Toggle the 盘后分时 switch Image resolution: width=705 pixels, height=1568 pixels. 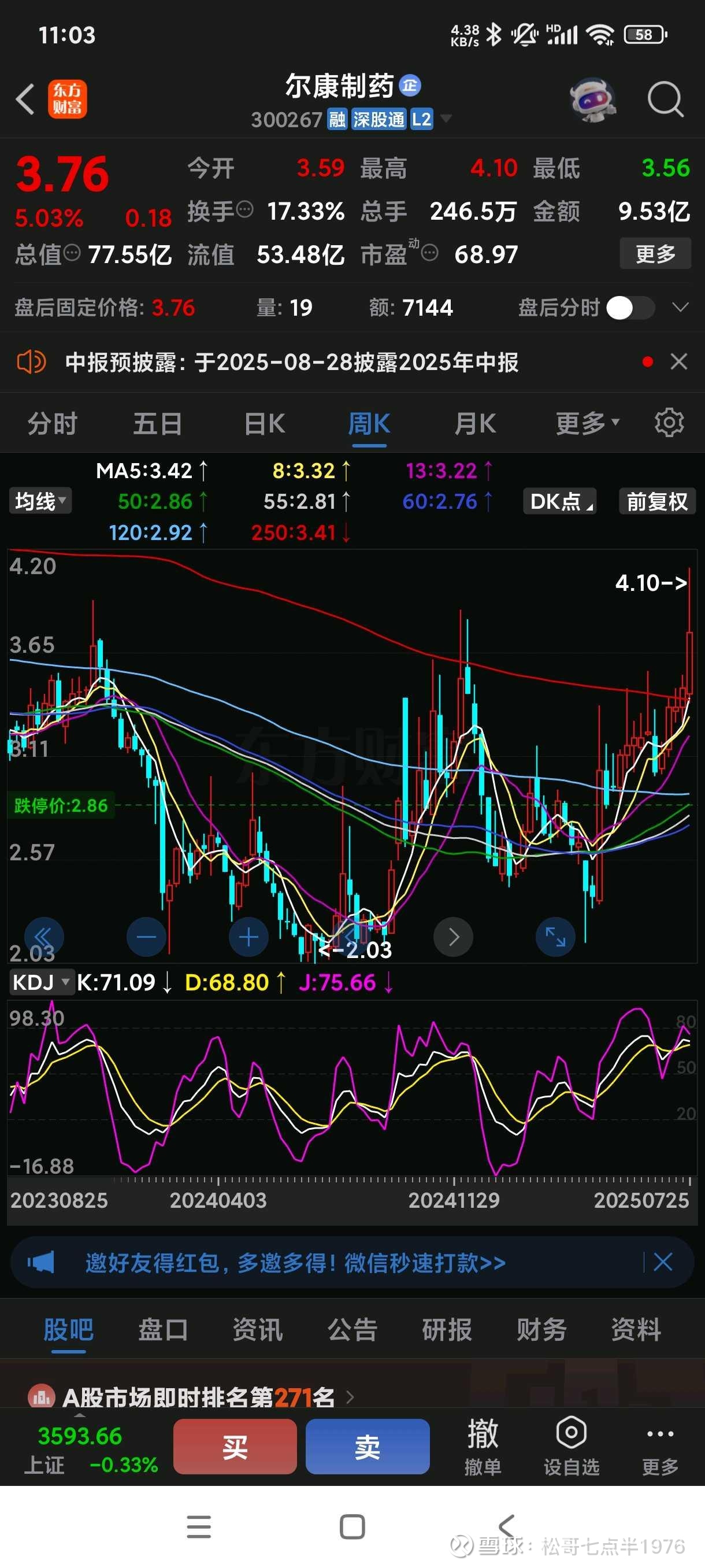point(631,308)
